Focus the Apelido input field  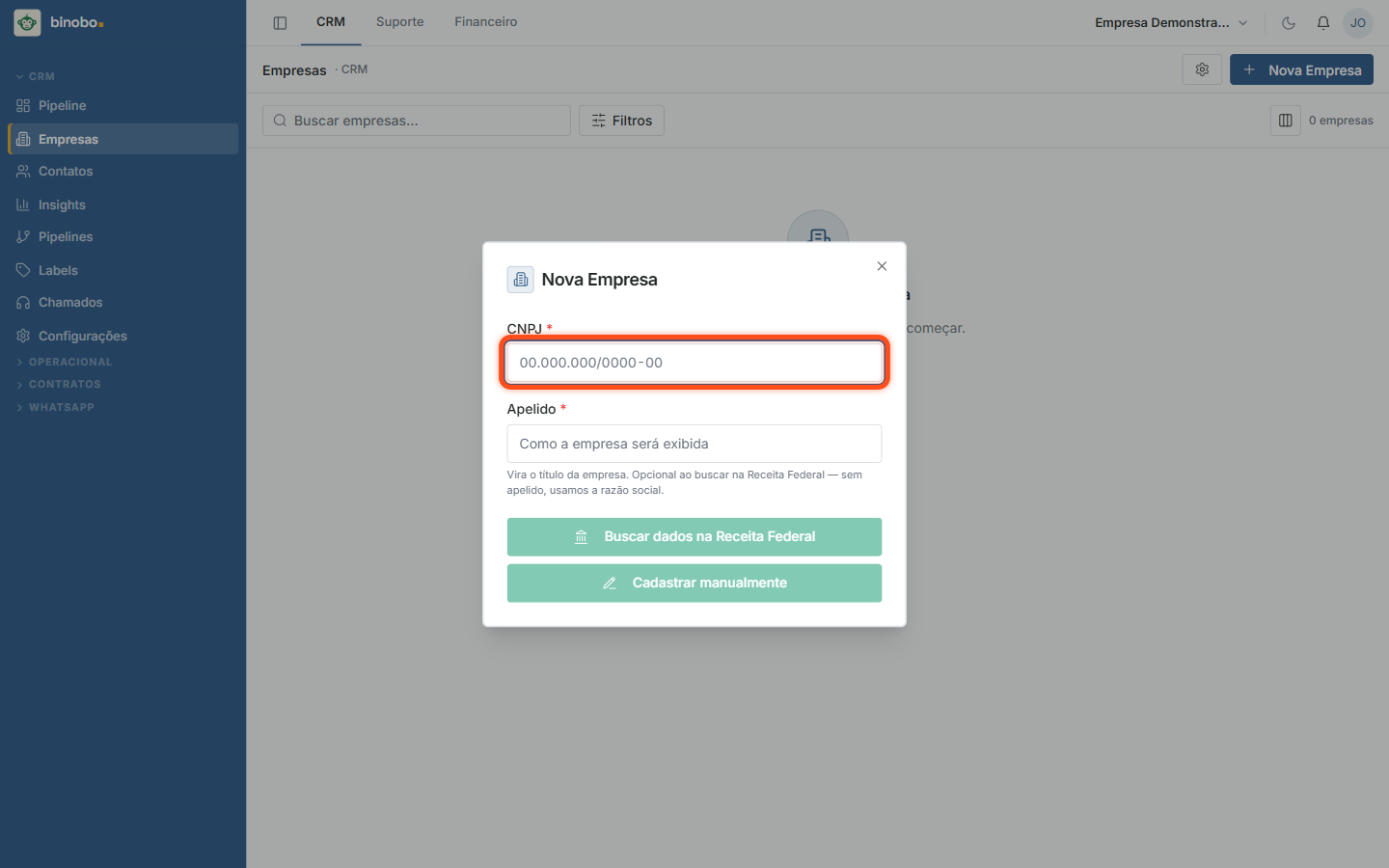(x=694, y=444)
